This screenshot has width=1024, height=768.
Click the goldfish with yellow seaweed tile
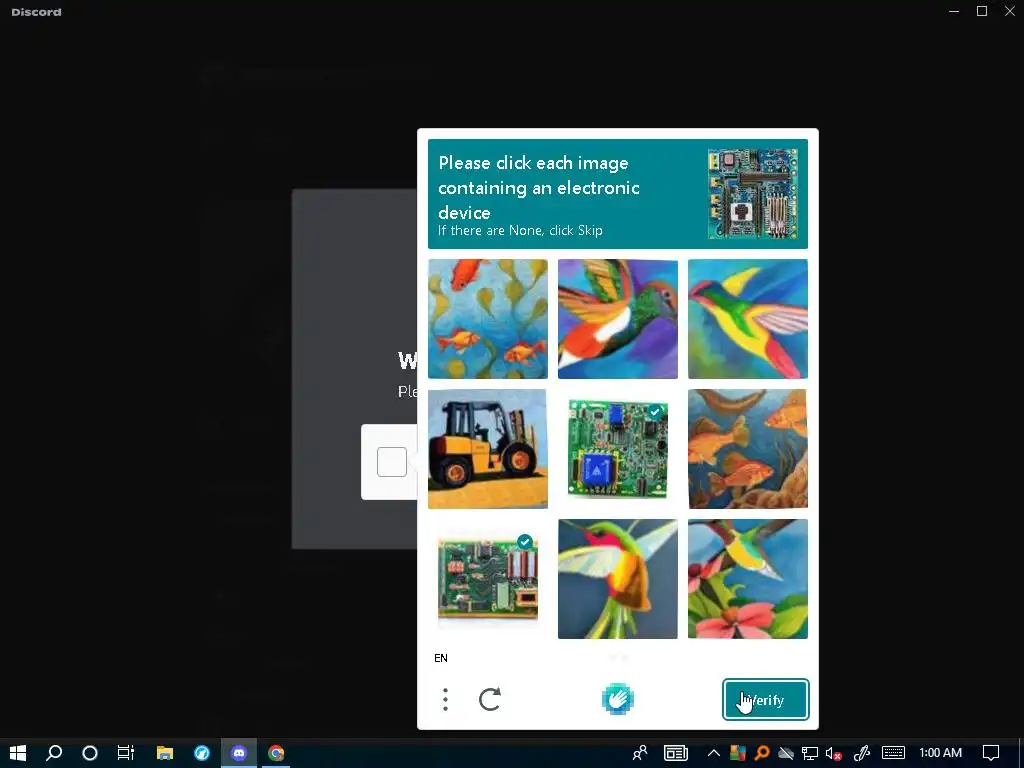point(488,319)
